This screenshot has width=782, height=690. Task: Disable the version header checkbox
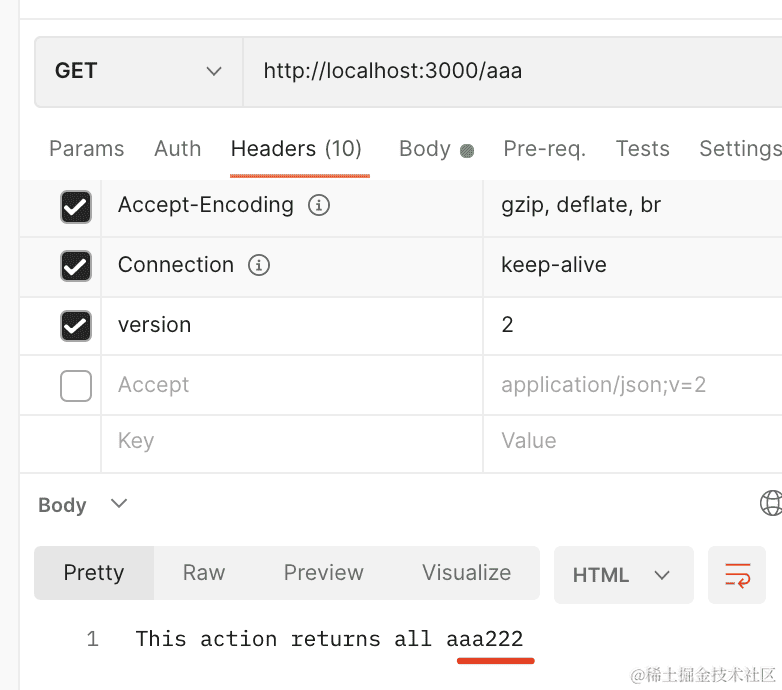click(x=76, y=326)
